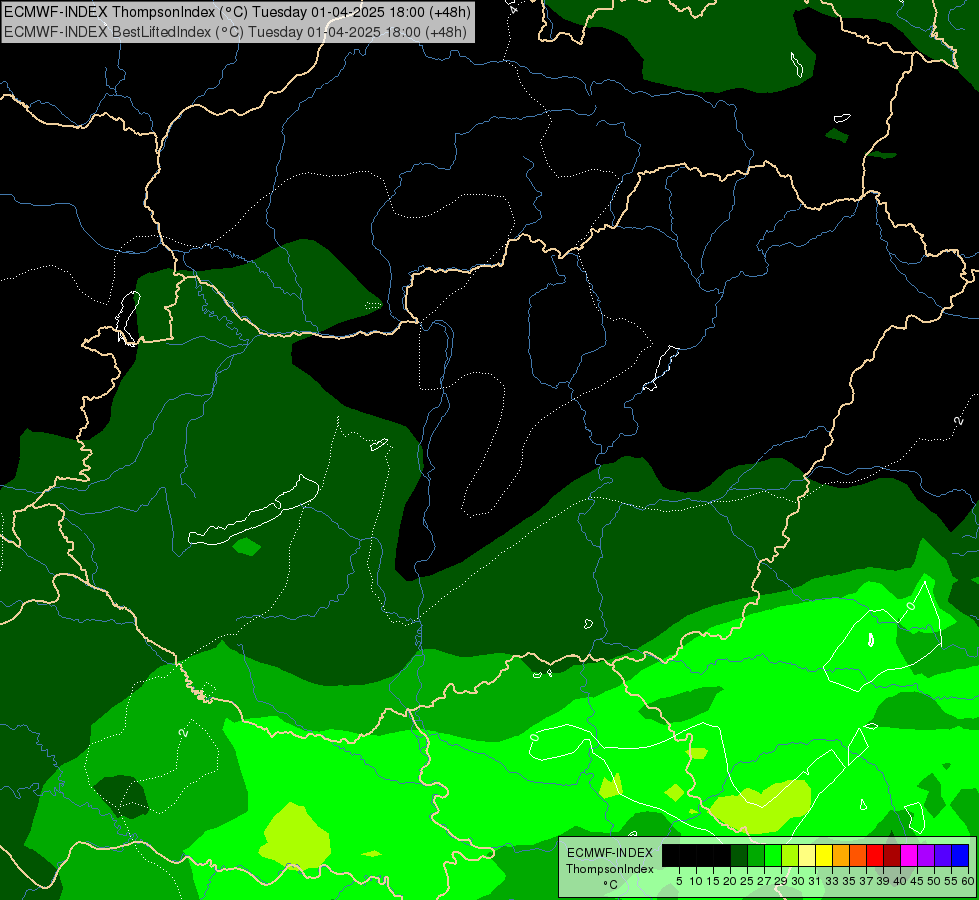Screen dimensions: 979x900
Task: Click the legend tick value '15'
Action: coord(713,881)
